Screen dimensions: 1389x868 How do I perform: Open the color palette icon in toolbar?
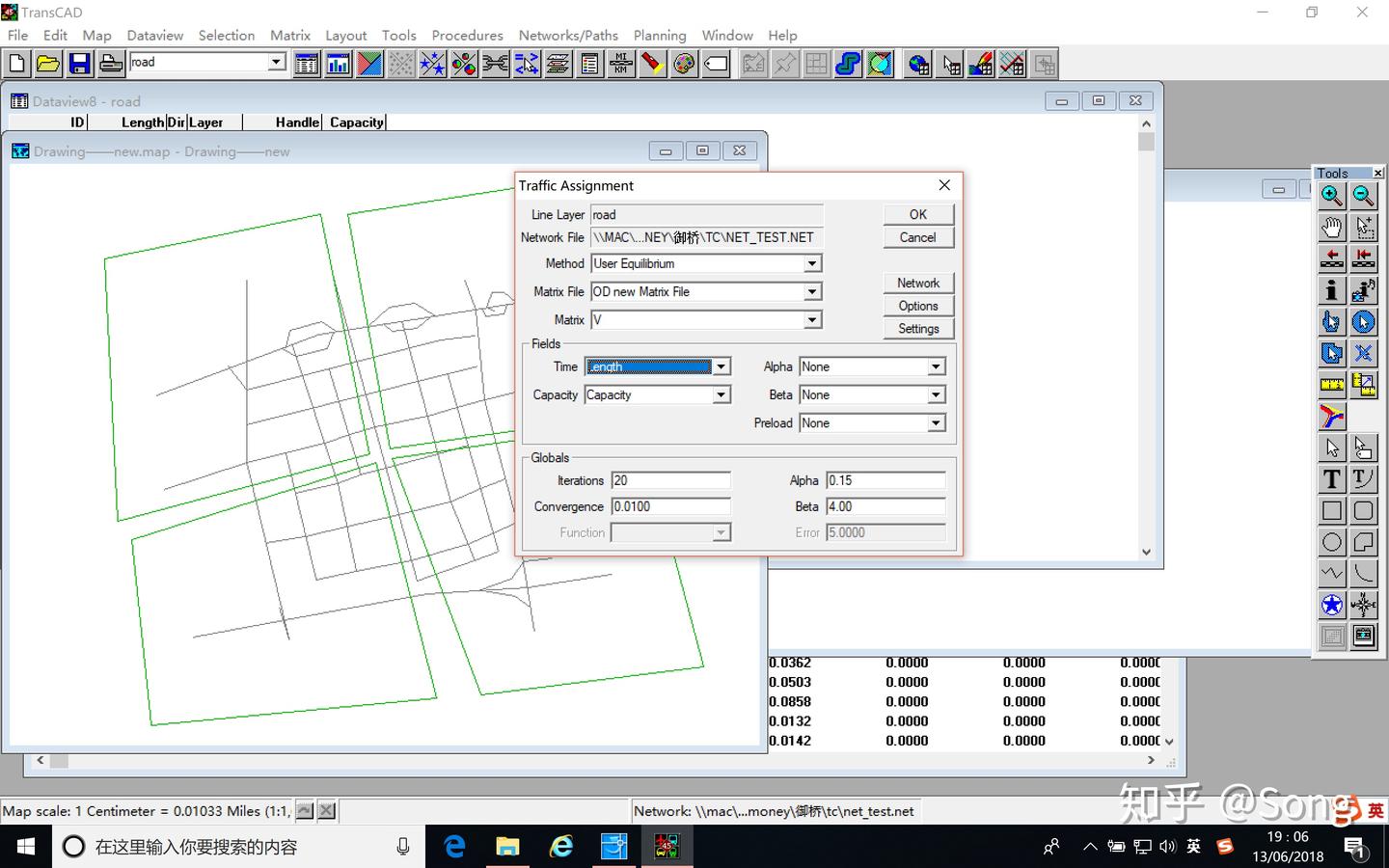[x=684, y=65]
